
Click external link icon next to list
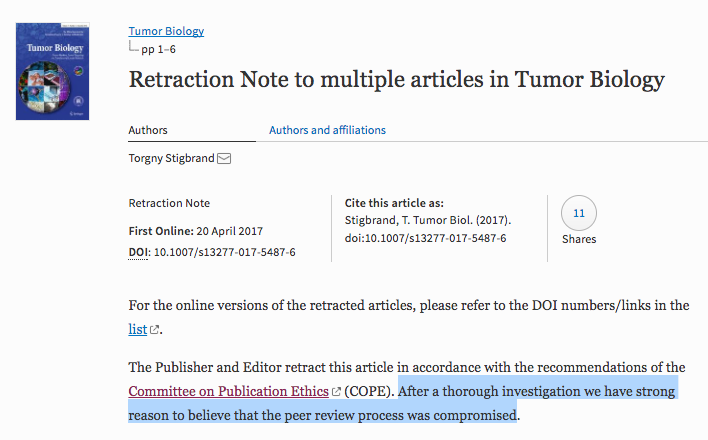[x=154, y=330]
